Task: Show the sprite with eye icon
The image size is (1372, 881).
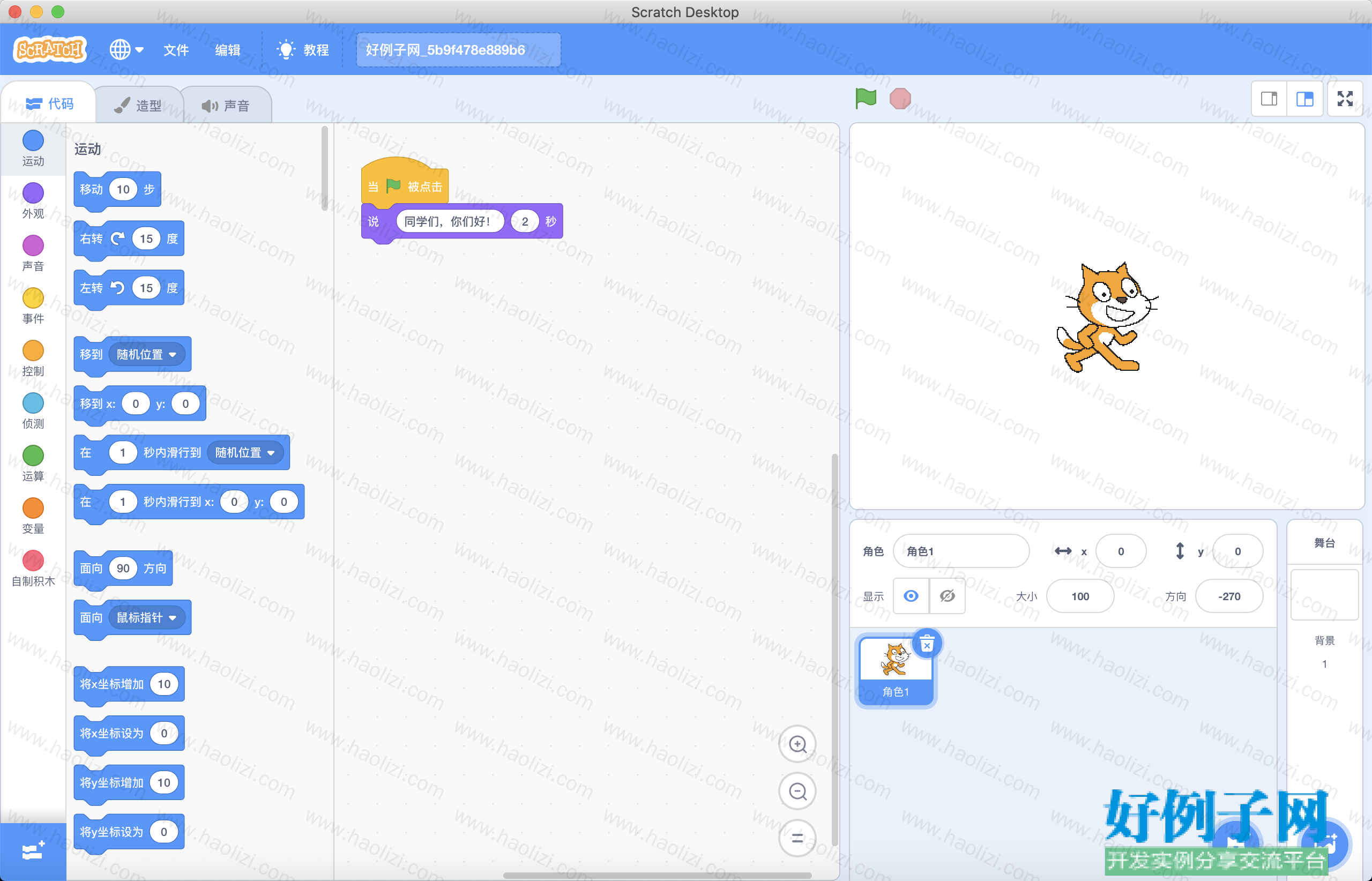Action: (912, 596)
